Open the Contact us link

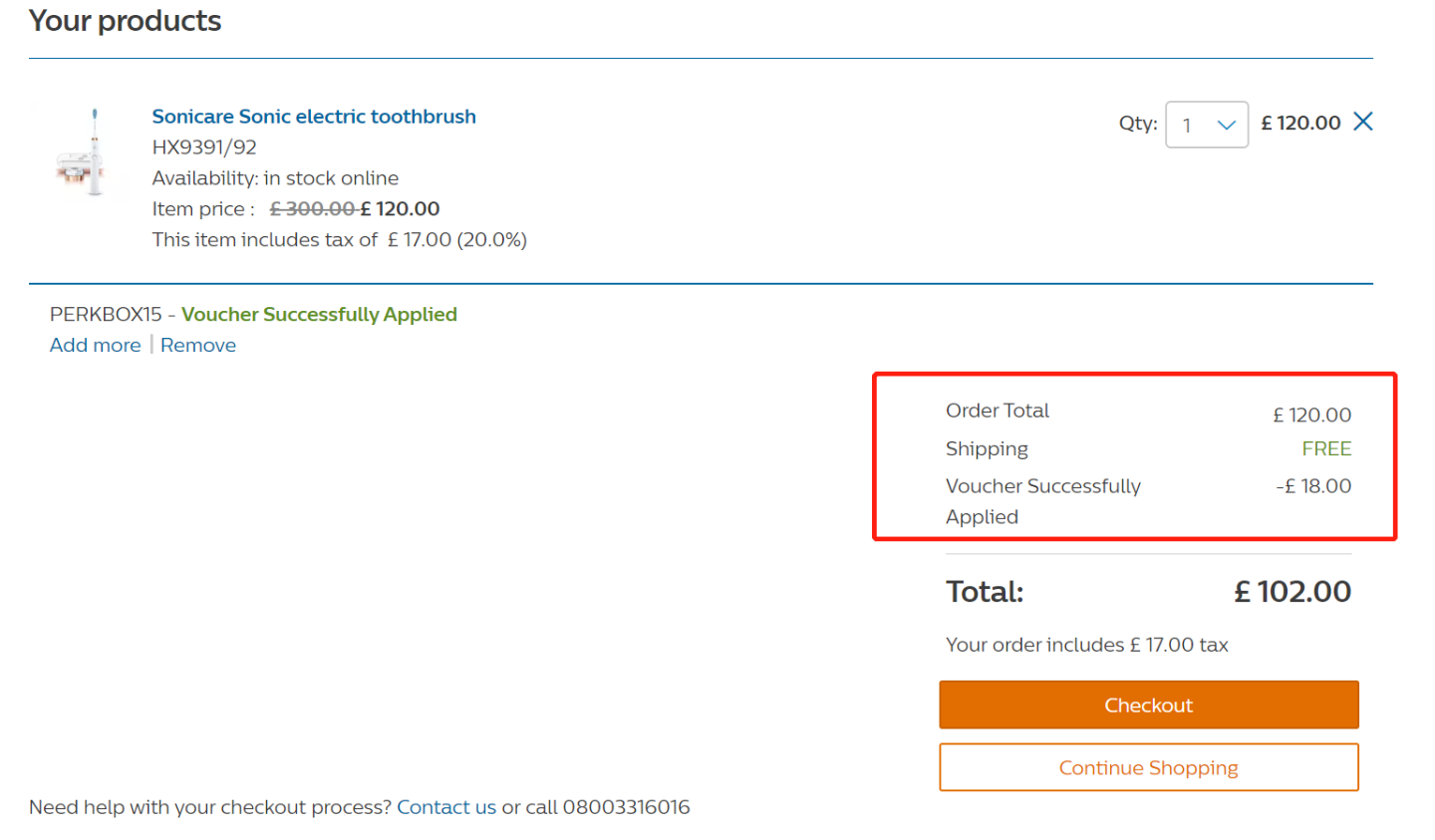point(446,807)
